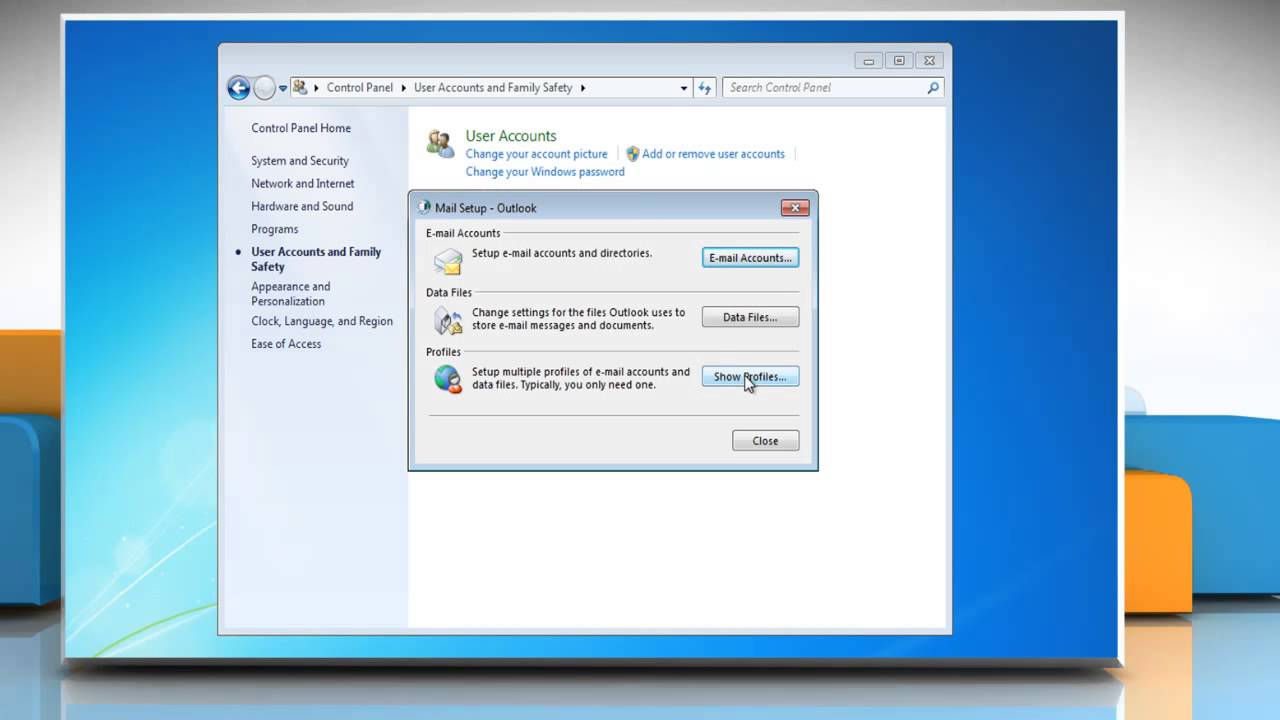
Task: Click the Control Panel address bar icon
Action: (x=300, y=87)
